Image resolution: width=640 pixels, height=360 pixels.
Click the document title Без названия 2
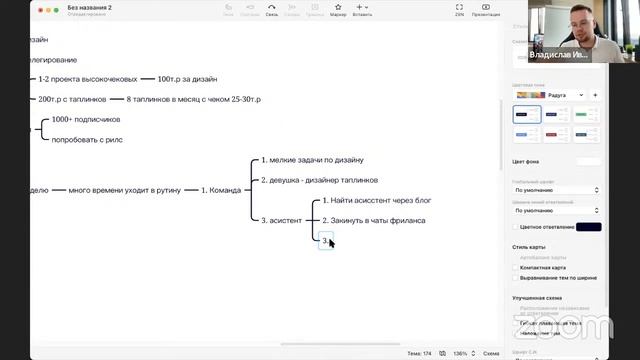89,8
